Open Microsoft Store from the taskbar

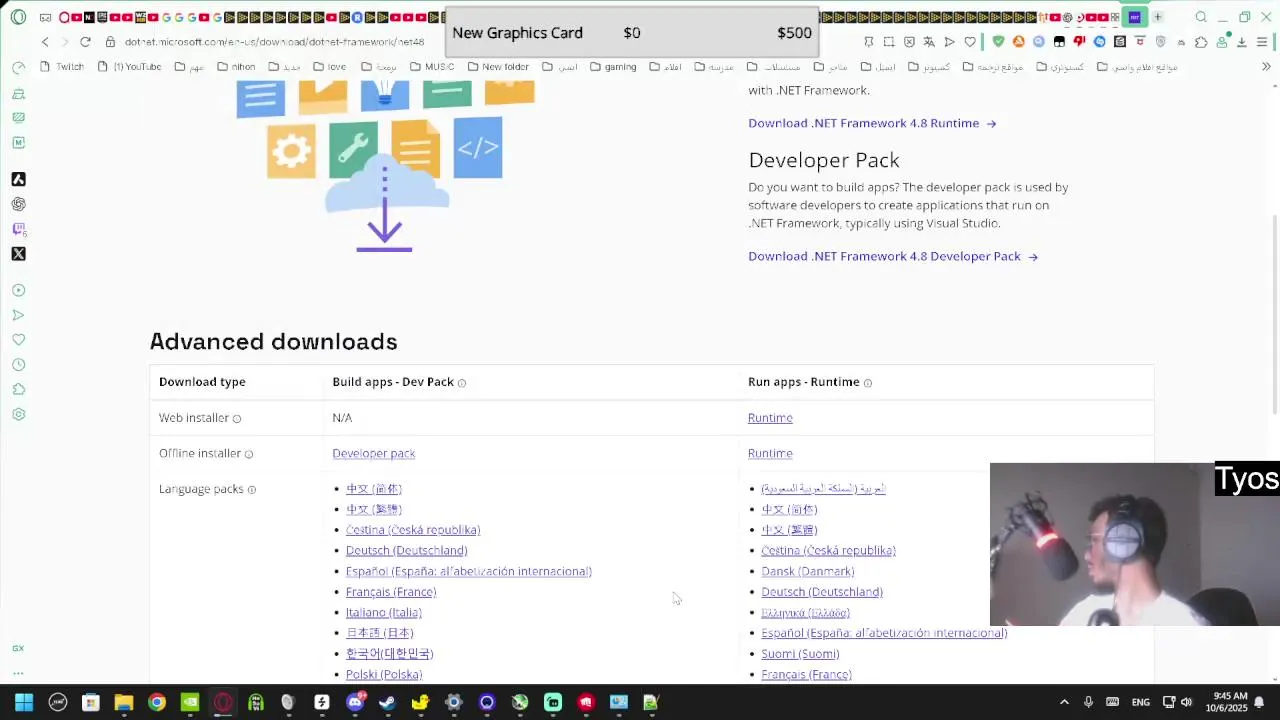tap(90, 702)
